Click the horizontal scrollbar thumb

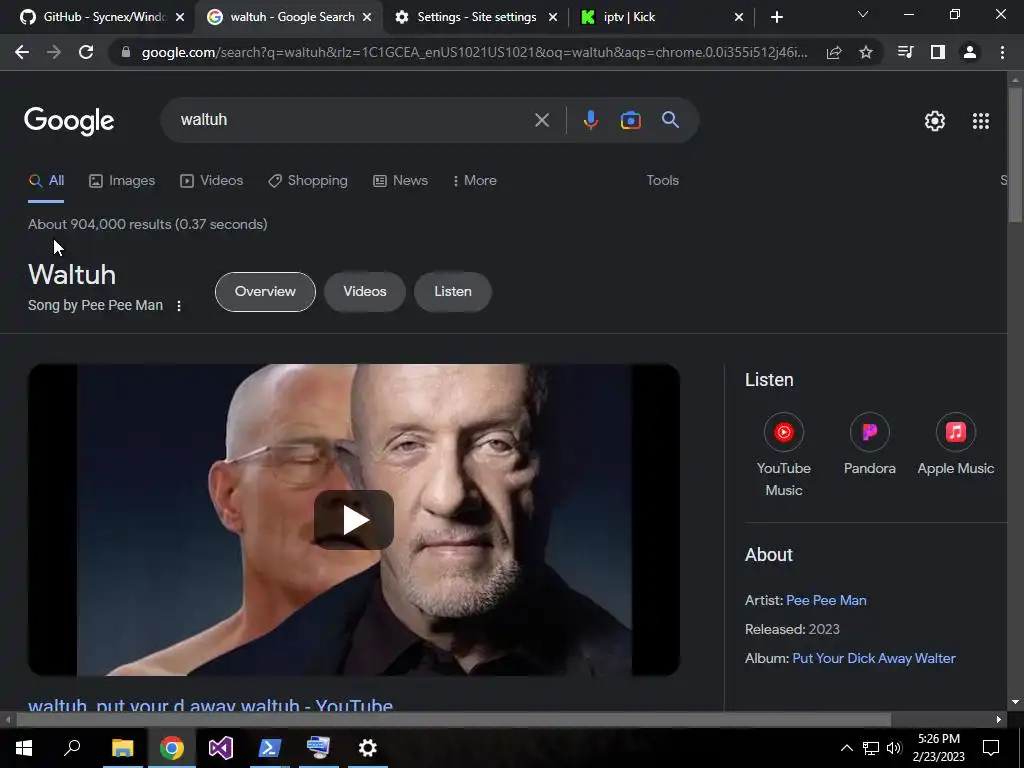click(453, 720)
